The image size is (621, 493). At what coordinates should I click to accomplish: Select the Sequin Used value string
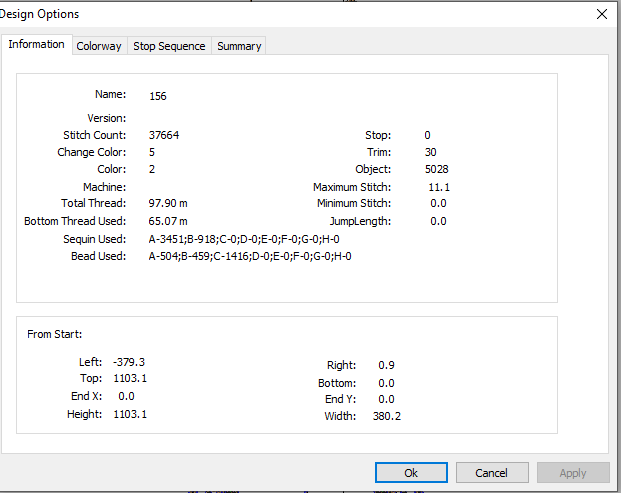point(244,239)
